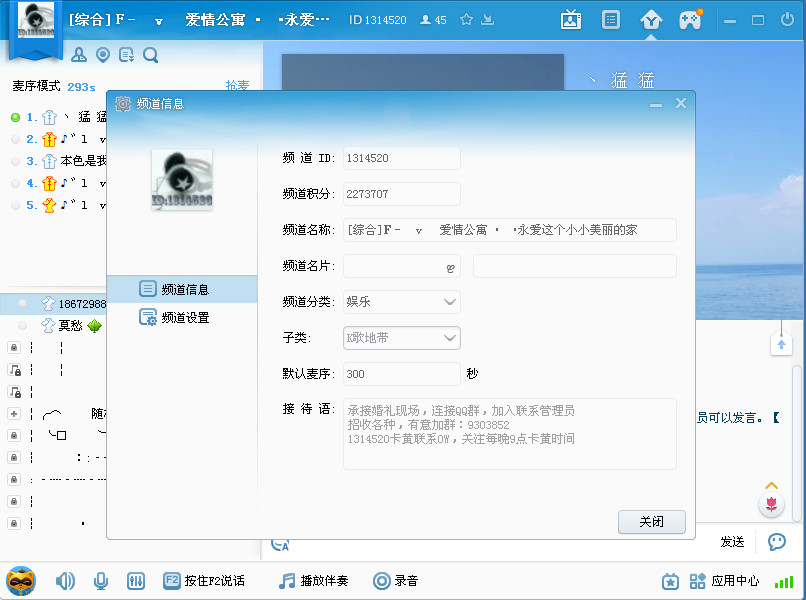Open search with the magnifier icon

click(x=151, y=55)
